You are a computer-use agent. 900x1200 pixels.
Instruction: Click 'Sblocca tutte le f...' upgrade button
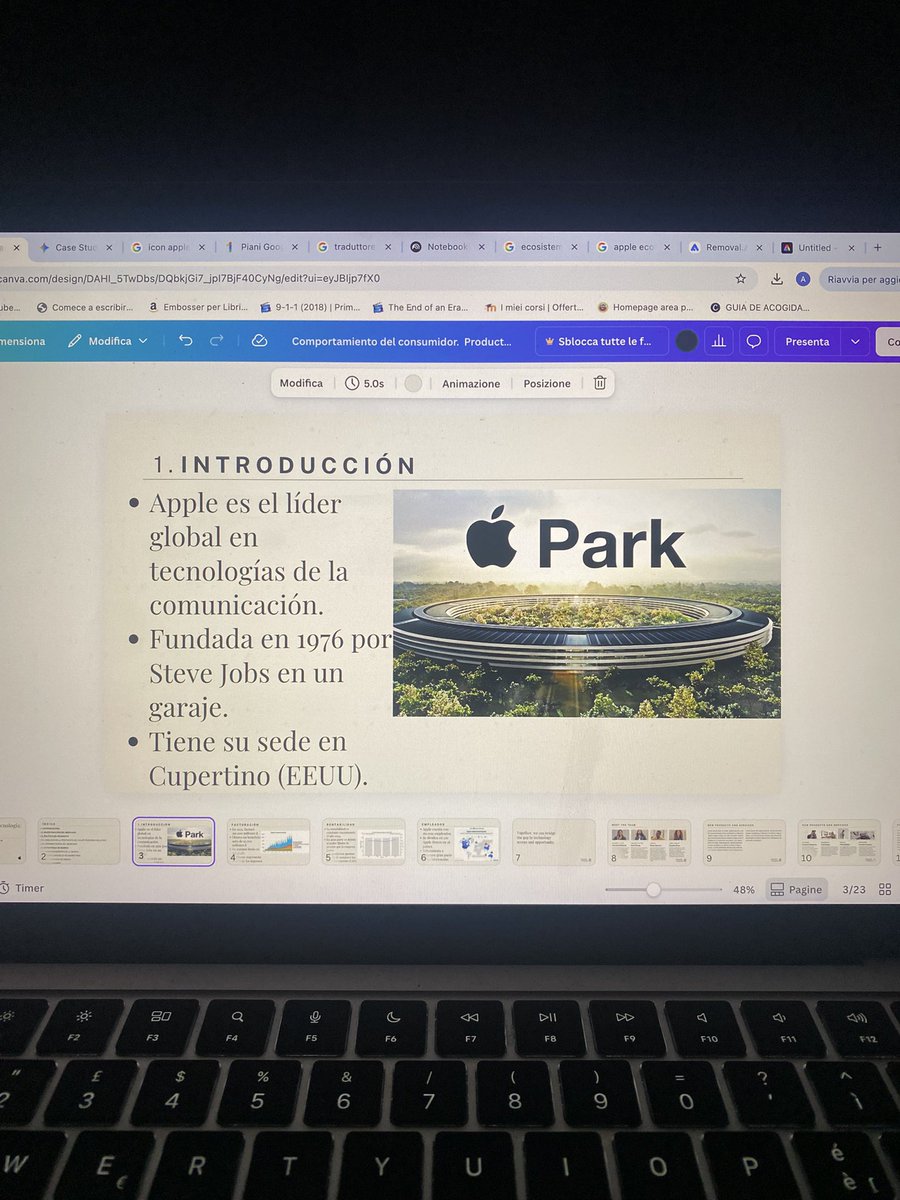pos(601,341)
